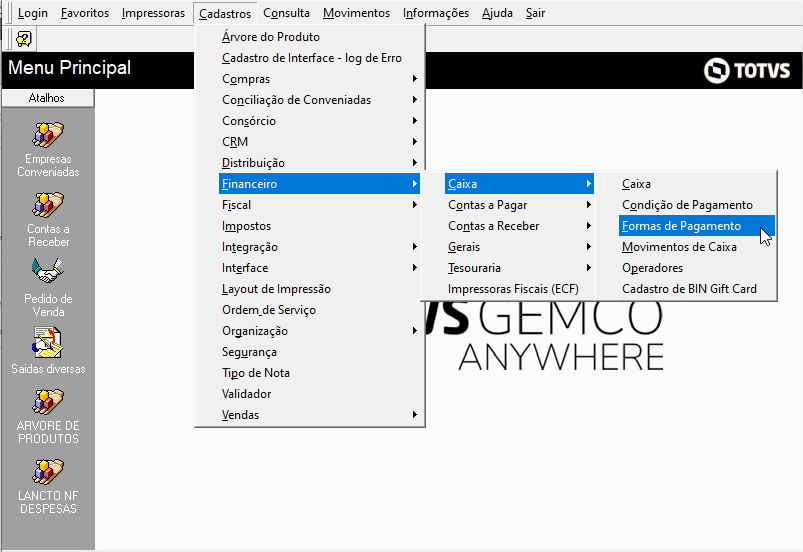Open Saidas diversas shortcut icon
This screenshot has width=803, height=552.
[x=48, y=342]
